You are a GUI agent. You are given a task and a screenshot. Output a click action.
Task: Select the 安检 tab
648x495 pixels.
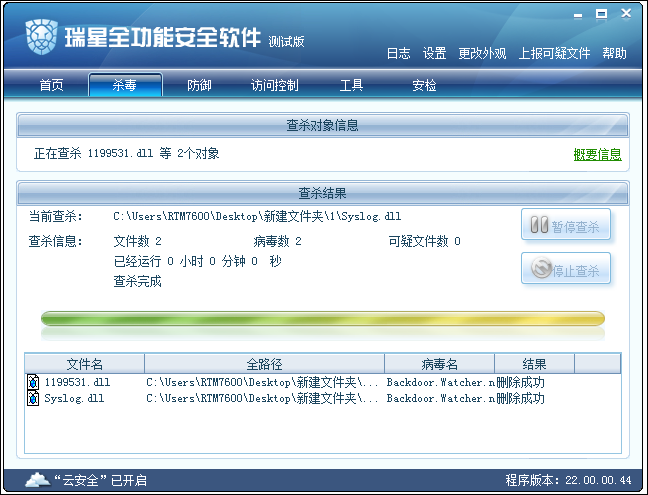pos(424,85)
